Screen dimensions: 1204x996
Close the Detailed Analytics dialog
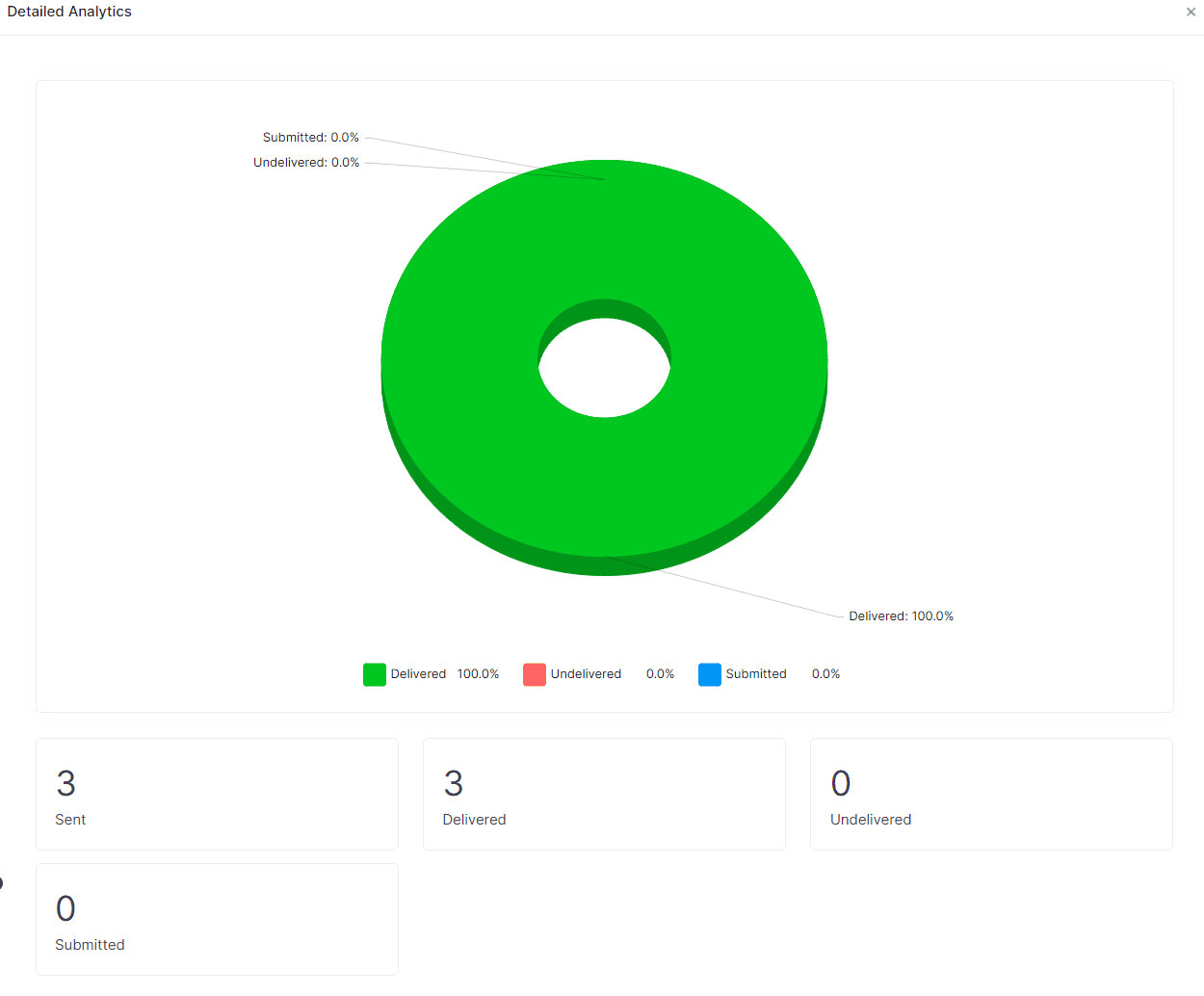point(1191,12)
